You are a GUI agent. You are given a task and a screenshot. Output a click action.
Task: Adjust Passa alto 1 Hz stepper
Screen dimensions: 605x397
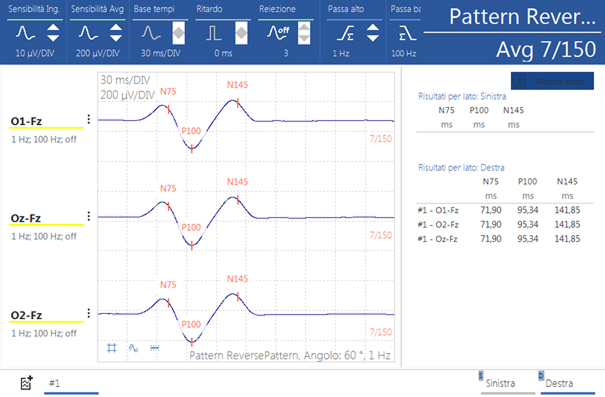point(372,33)
